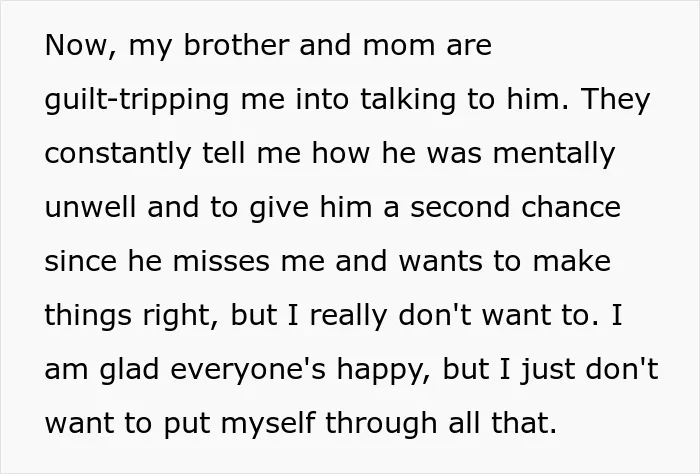Screen dimensions: 700x474
Task: Click the word "glad"
Action: click(129, 370)
